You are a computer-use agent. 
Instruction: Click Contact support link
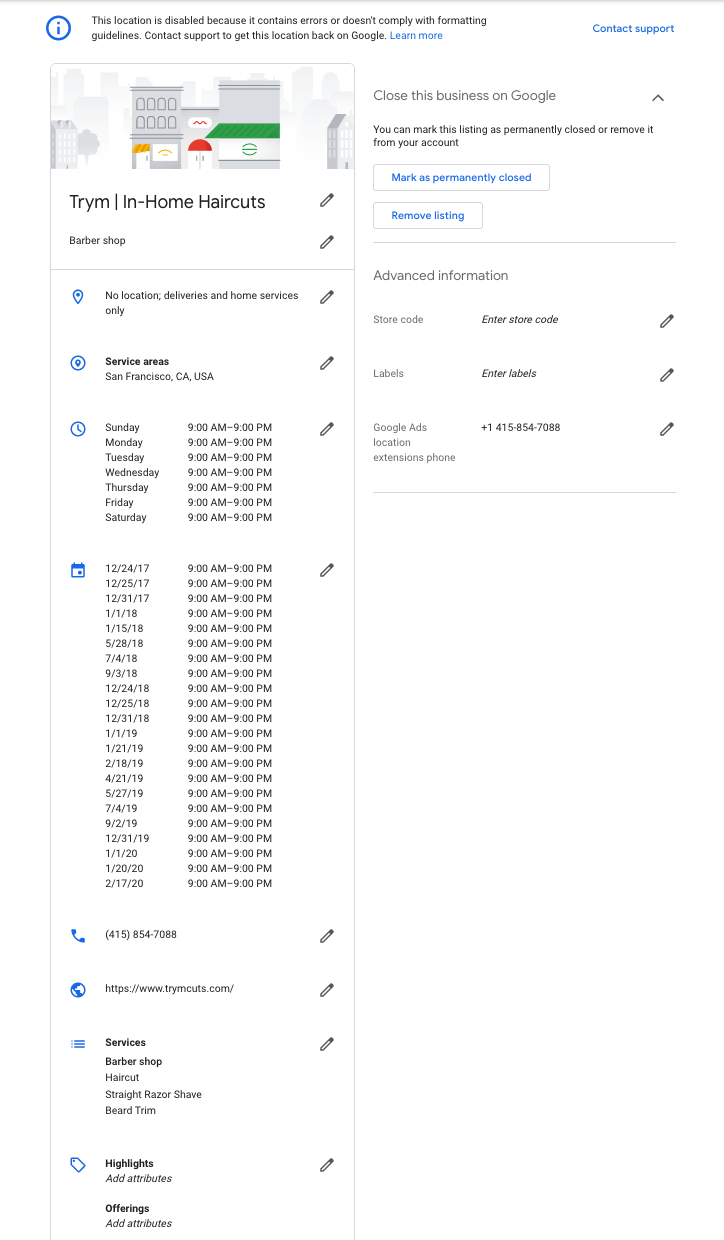(x=633, y=28)
